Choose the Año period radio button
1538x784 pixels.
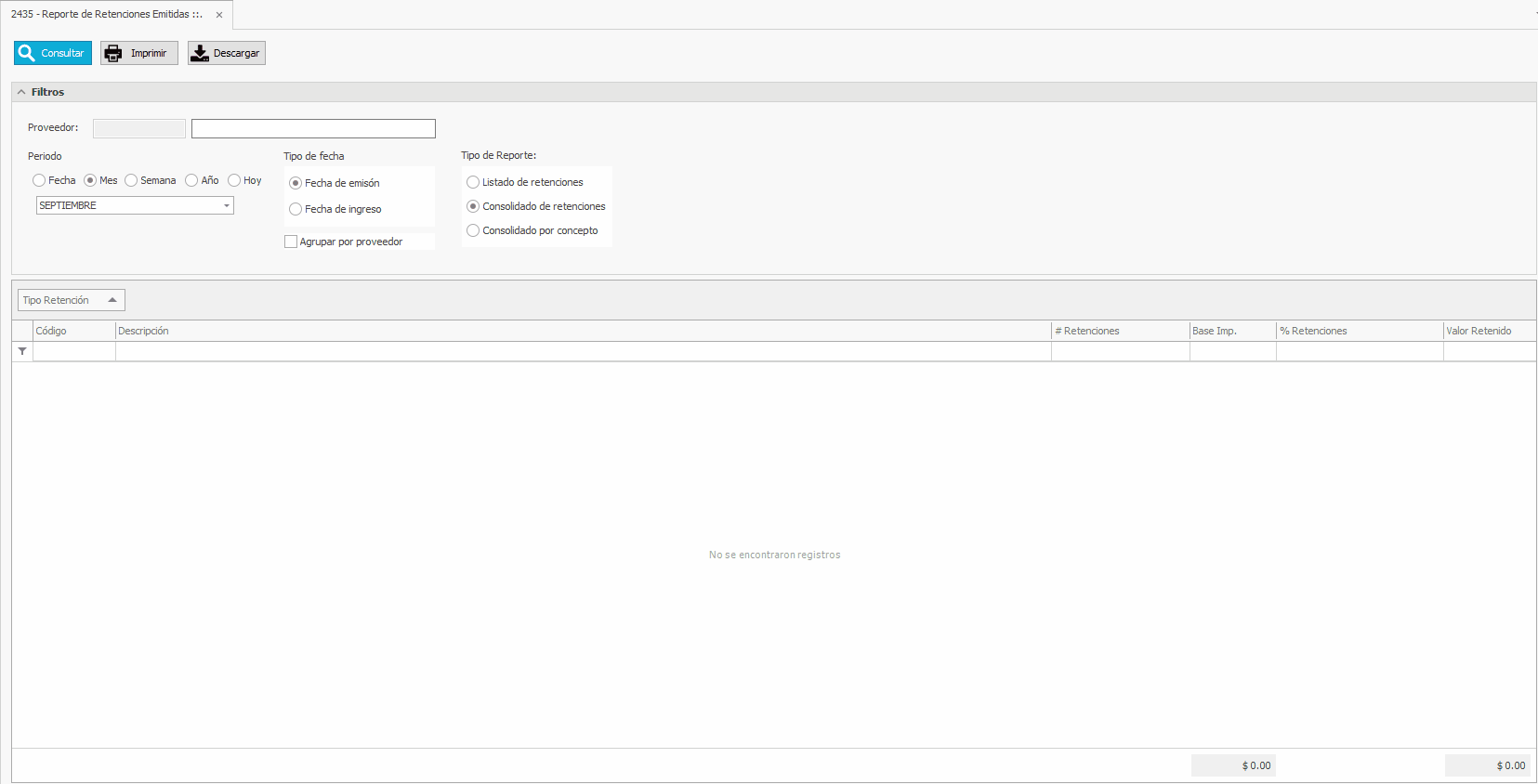[x=191, y=180]
